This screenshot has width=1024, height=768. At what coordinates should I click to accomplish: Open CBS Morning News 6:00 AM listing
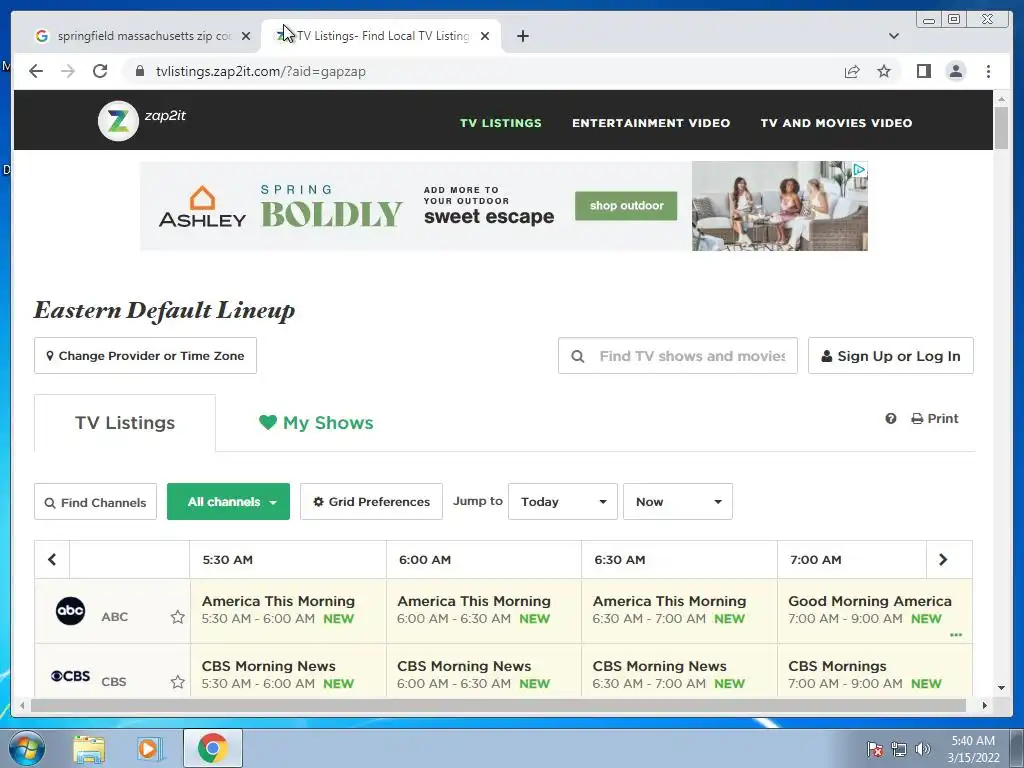[x=484, y=671]
